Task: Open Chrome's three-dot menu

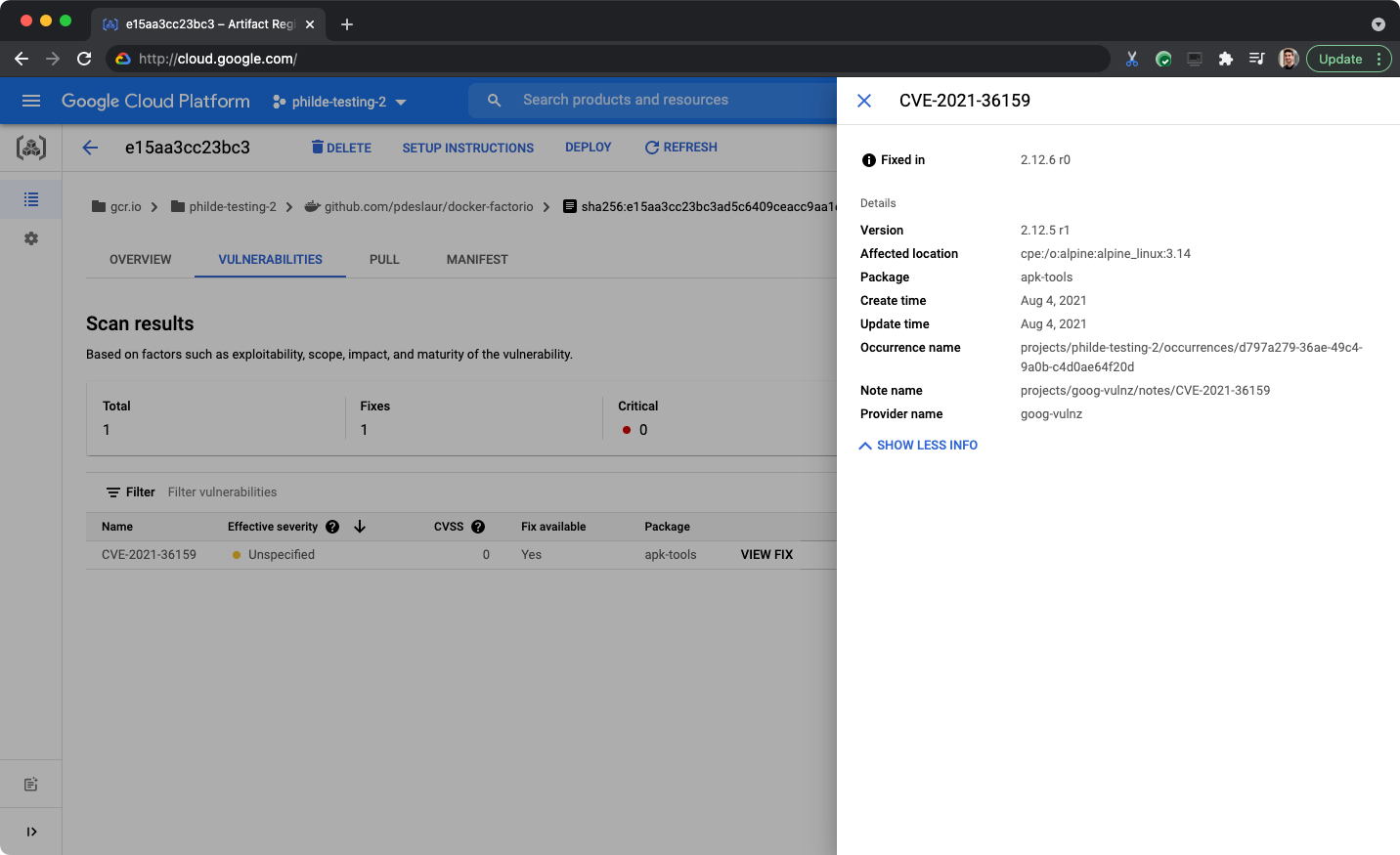Action: tap(1379, 59)
